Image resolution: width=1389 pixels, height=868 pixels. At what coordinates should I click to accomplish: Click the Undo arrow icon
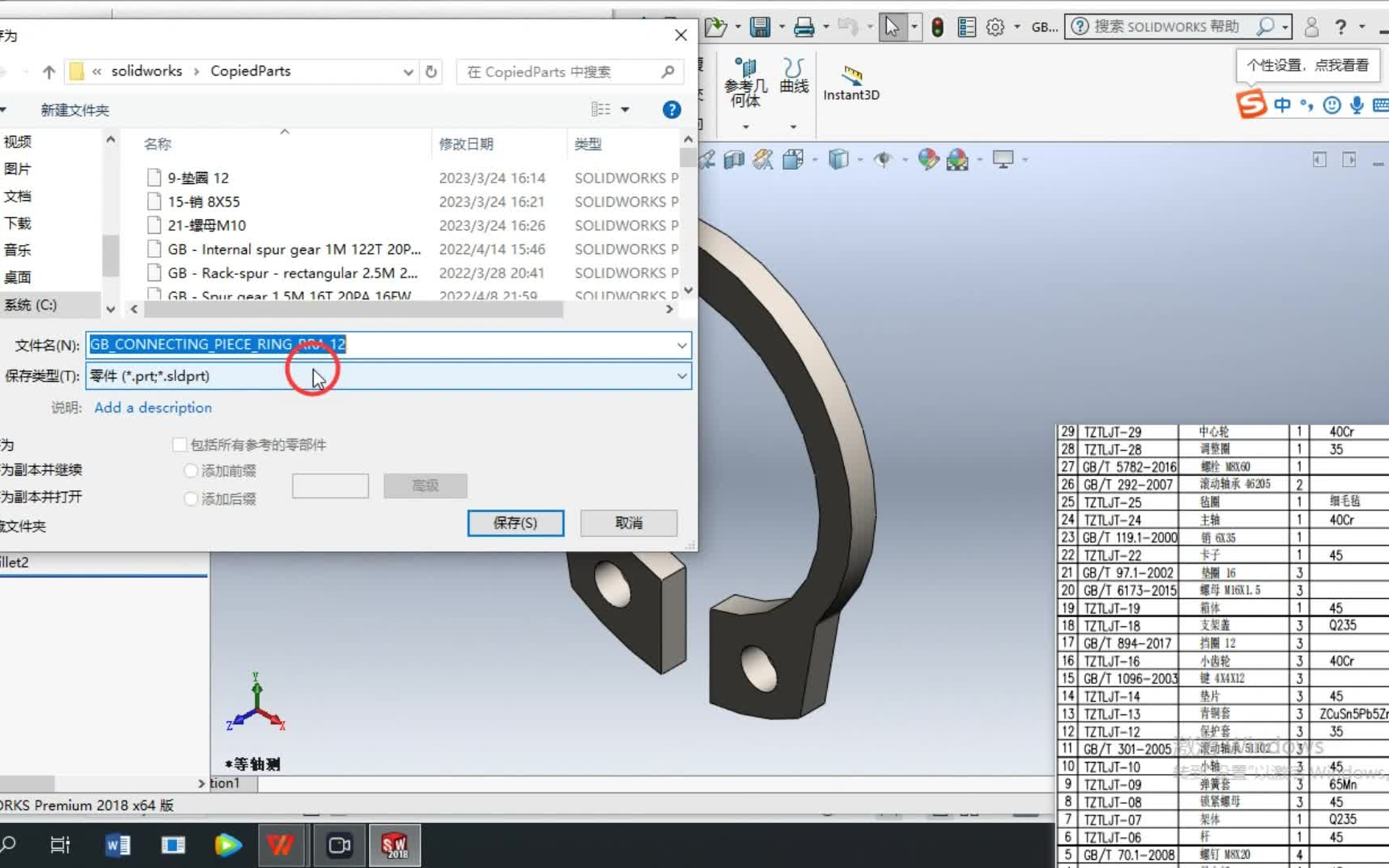tap(848, 27)
